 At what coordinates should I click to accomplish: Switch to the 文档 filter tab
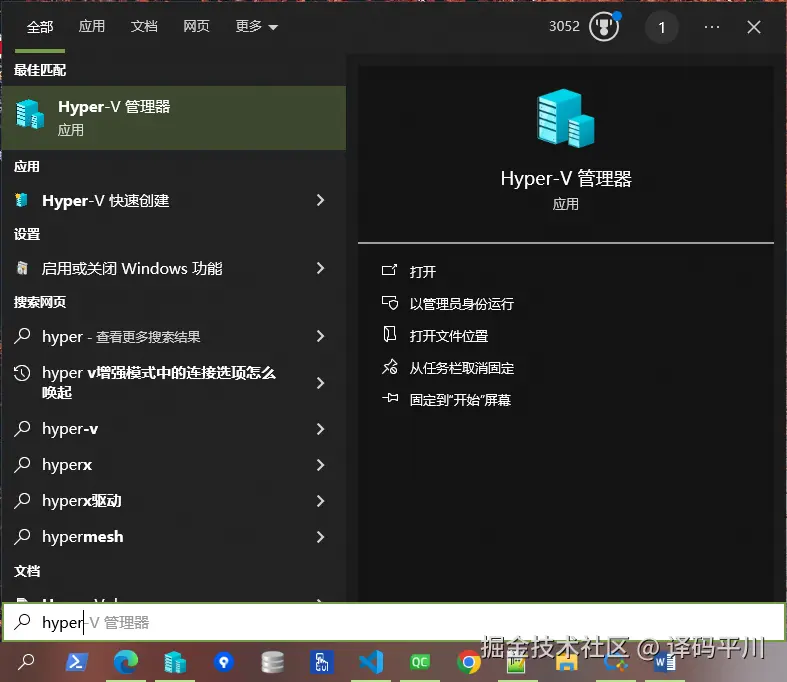pyautogui.click(x=144, y=26)
